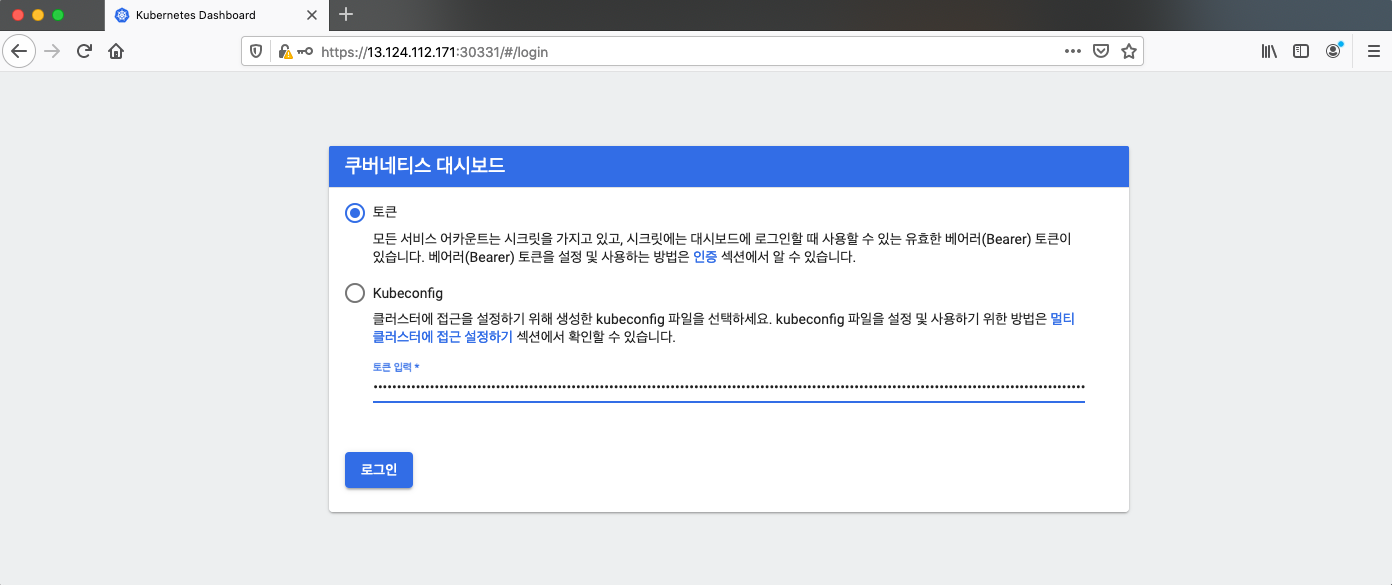Close the browser window red button
1392x585 pixels.
(18, 15)
